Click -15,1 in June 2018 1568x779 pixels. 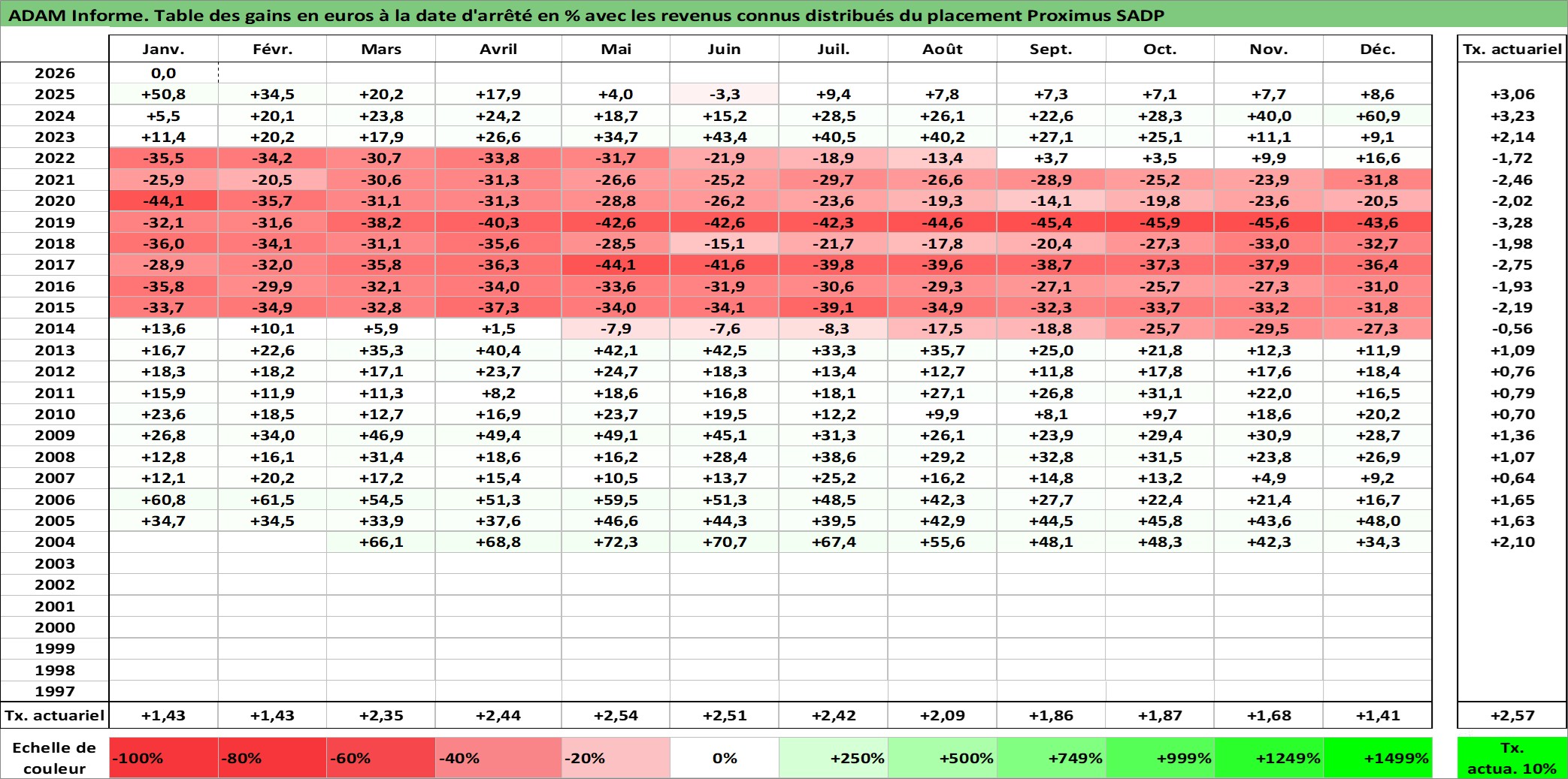click(x=725, y=243)
